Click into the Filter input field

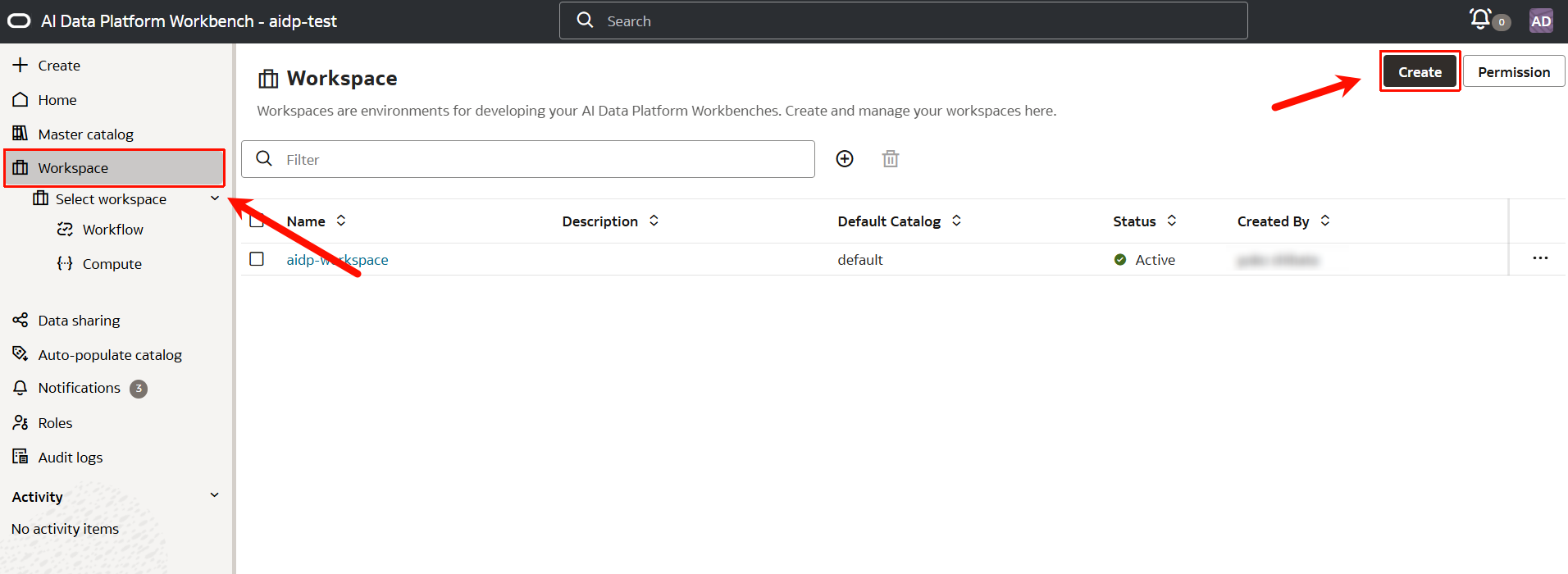pos(528,159)
